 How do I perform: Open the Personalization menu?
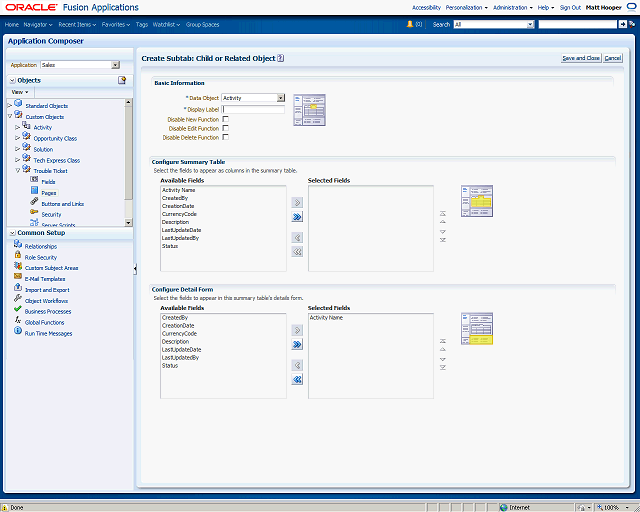coord(467,8)
